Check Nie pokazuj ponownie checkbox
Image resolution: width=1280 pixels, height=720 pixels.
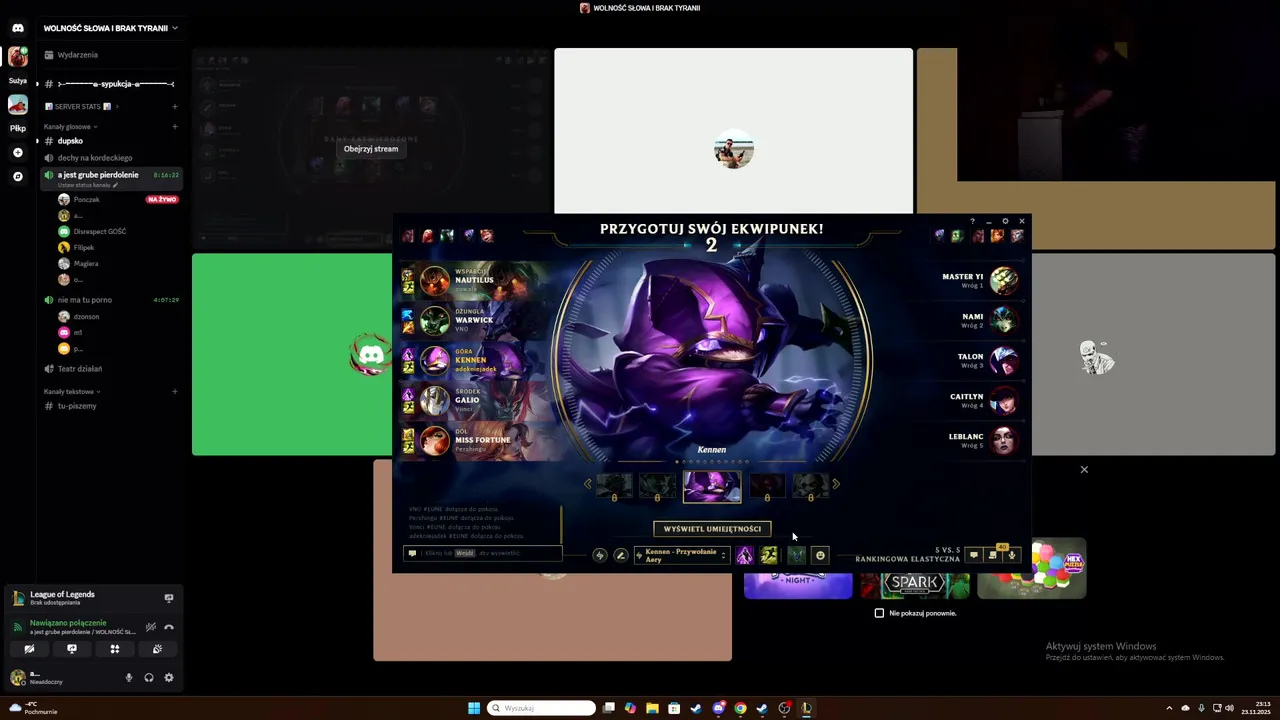880,613
